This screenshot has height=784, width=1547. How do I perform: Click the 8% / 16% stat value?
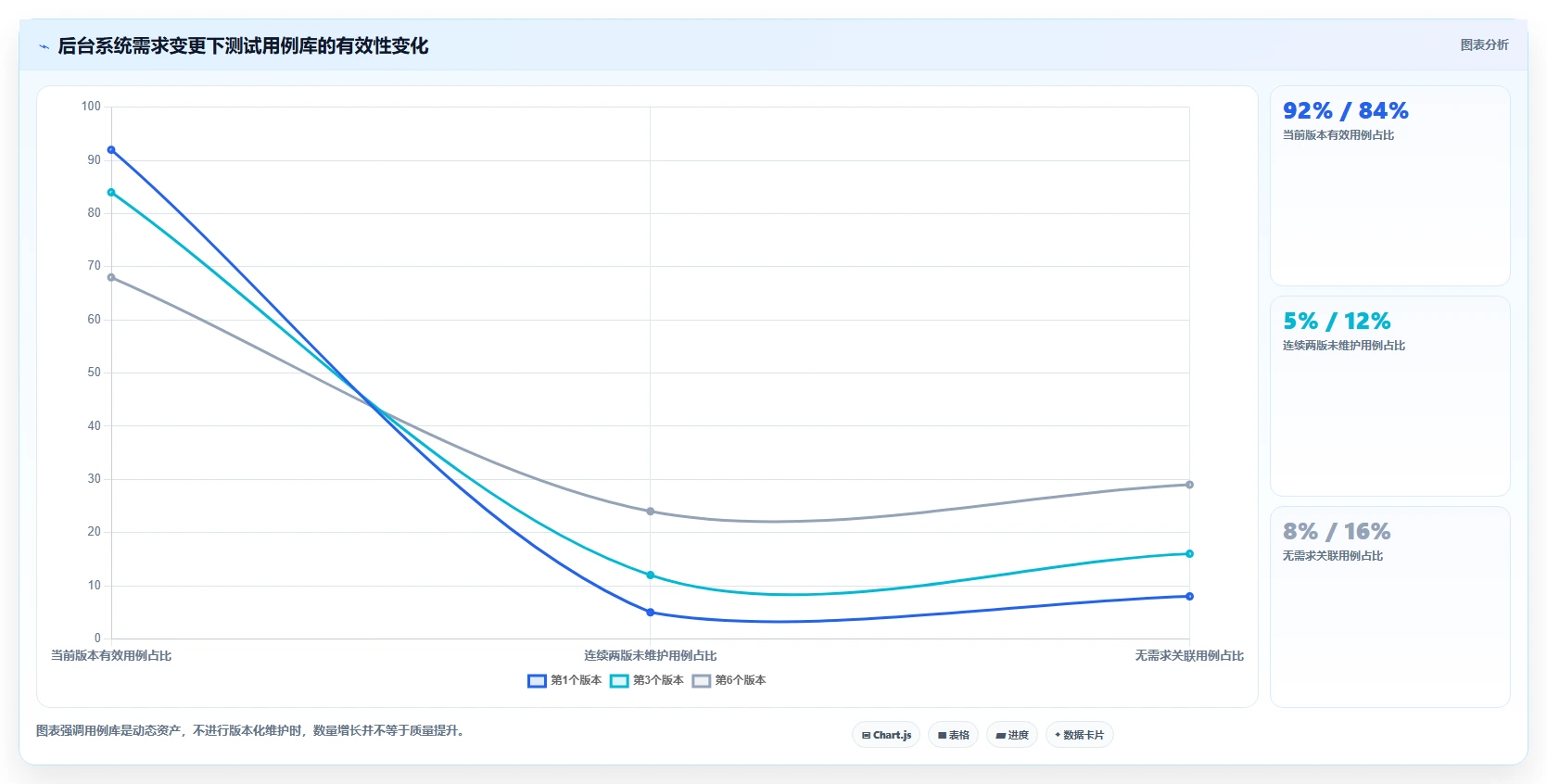click(1337, 532)
